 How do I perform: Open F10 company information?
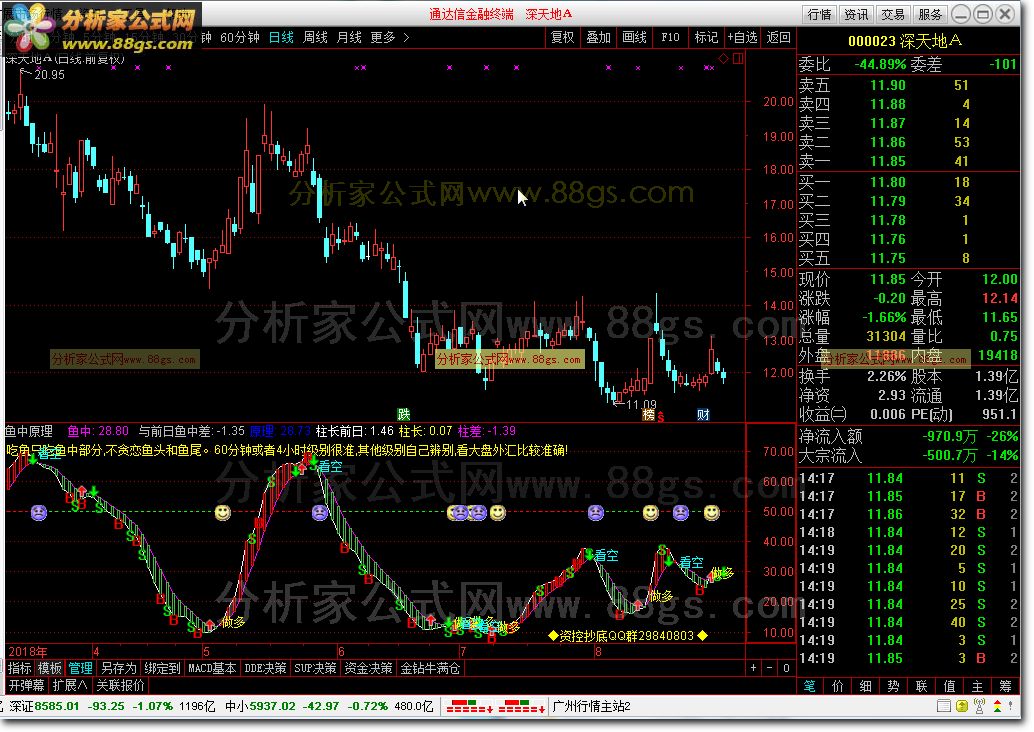point(670,38)
